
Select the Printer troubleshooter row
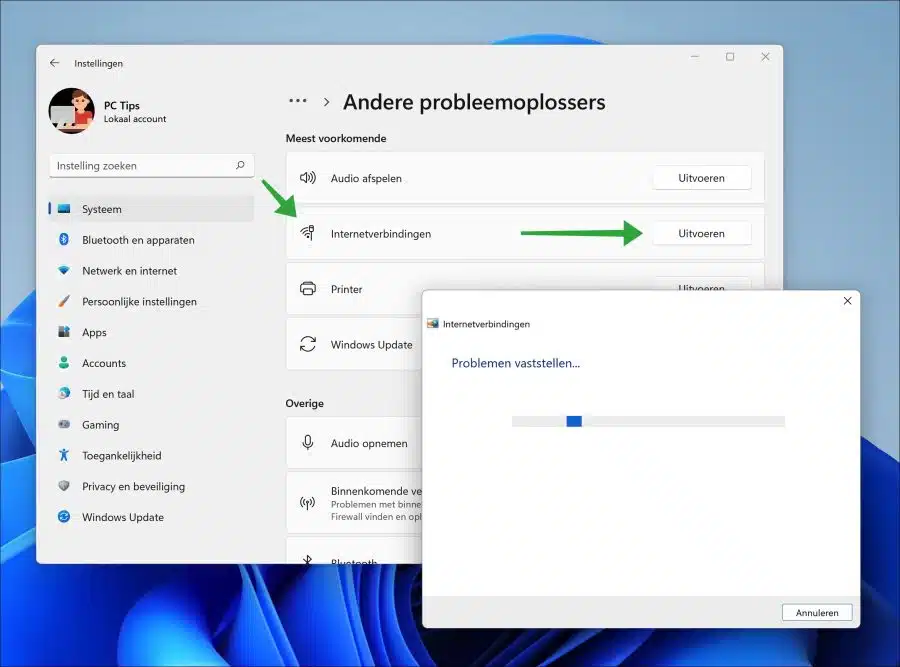[x=354, y=289]
